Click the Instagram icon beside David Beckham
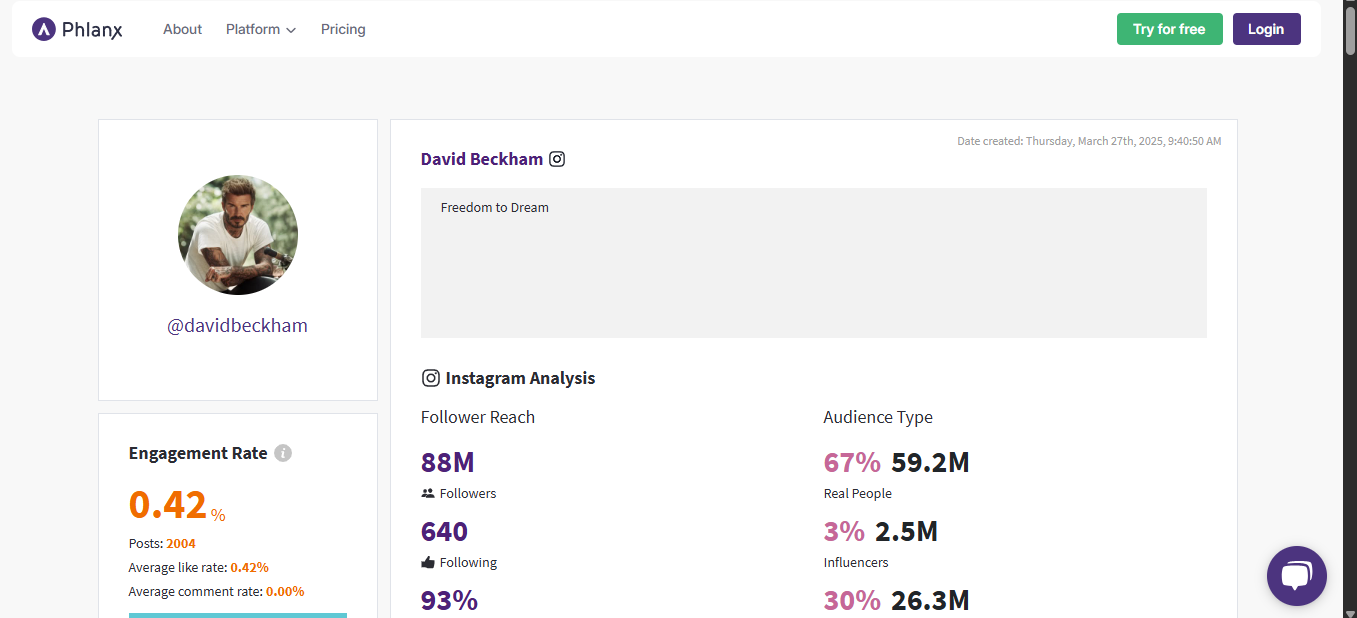The image size is (1357, 618). 557,158
